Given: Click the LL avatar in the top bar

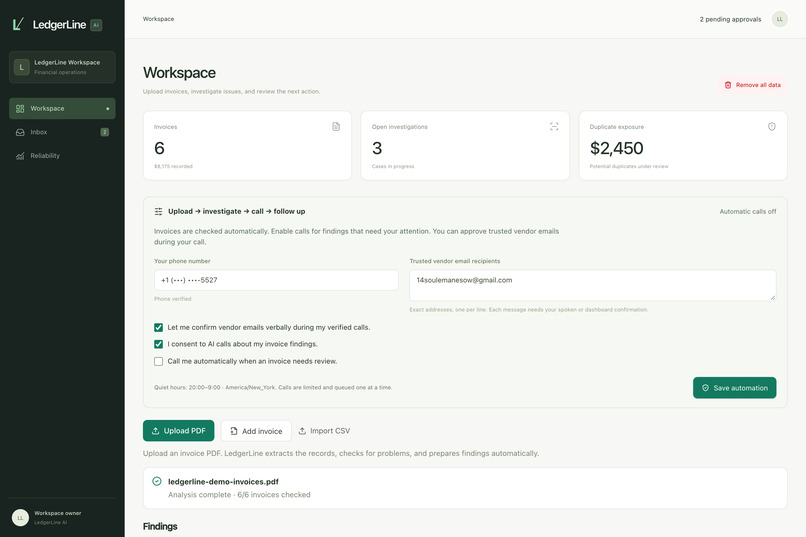Looking at the screenshot, I should (779, 19).
